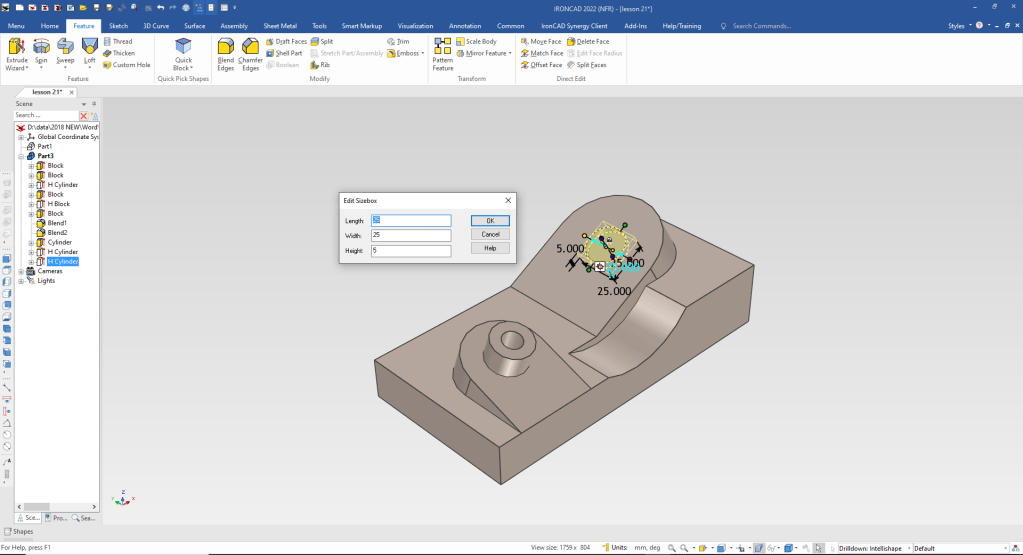Viewport: 1023px width, 555px height.
Task: Expand the Cameras node in scene tree
Action: click(x=20, y=271)
